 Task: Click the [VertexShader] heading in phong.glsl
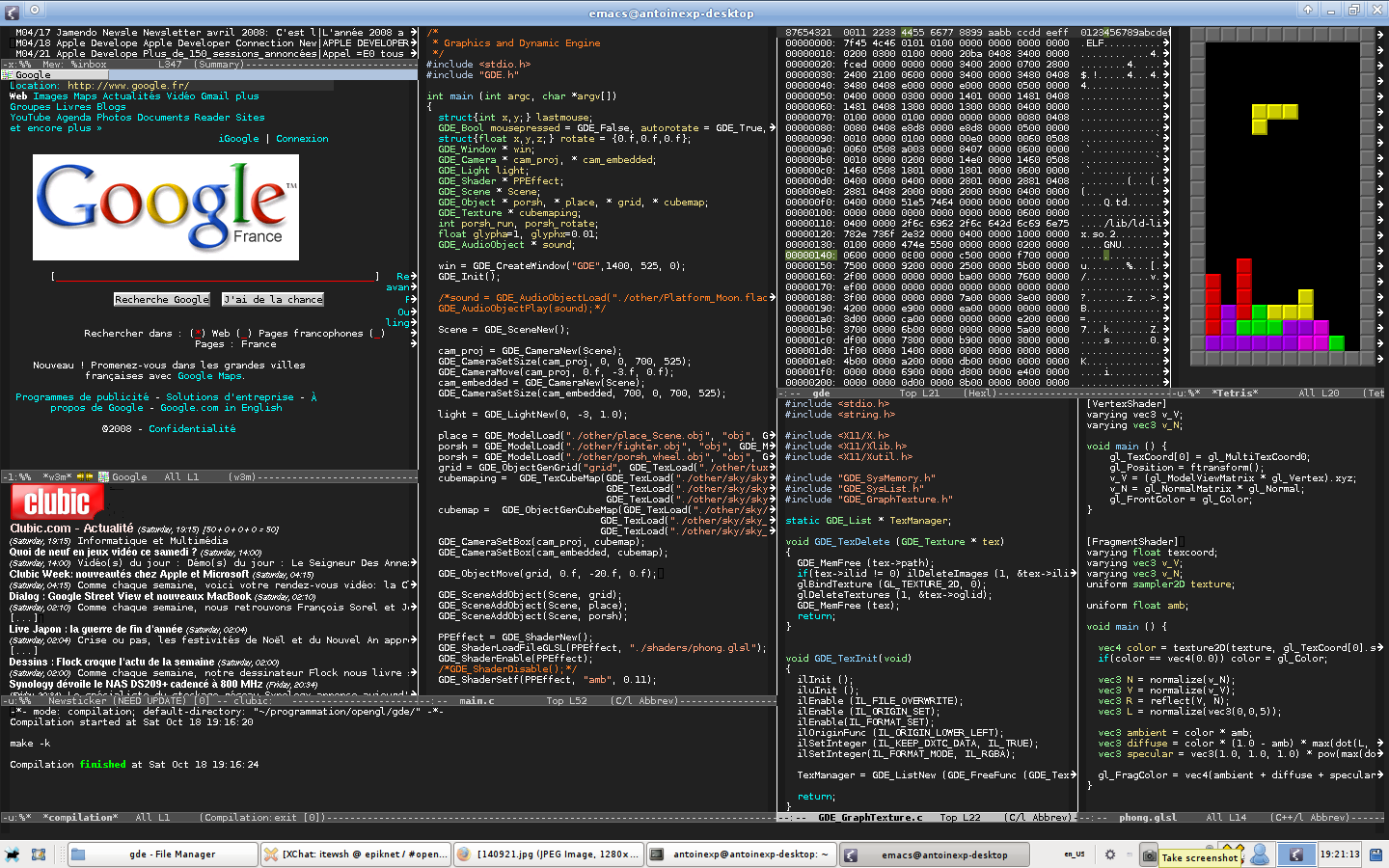click(1127, 404)
